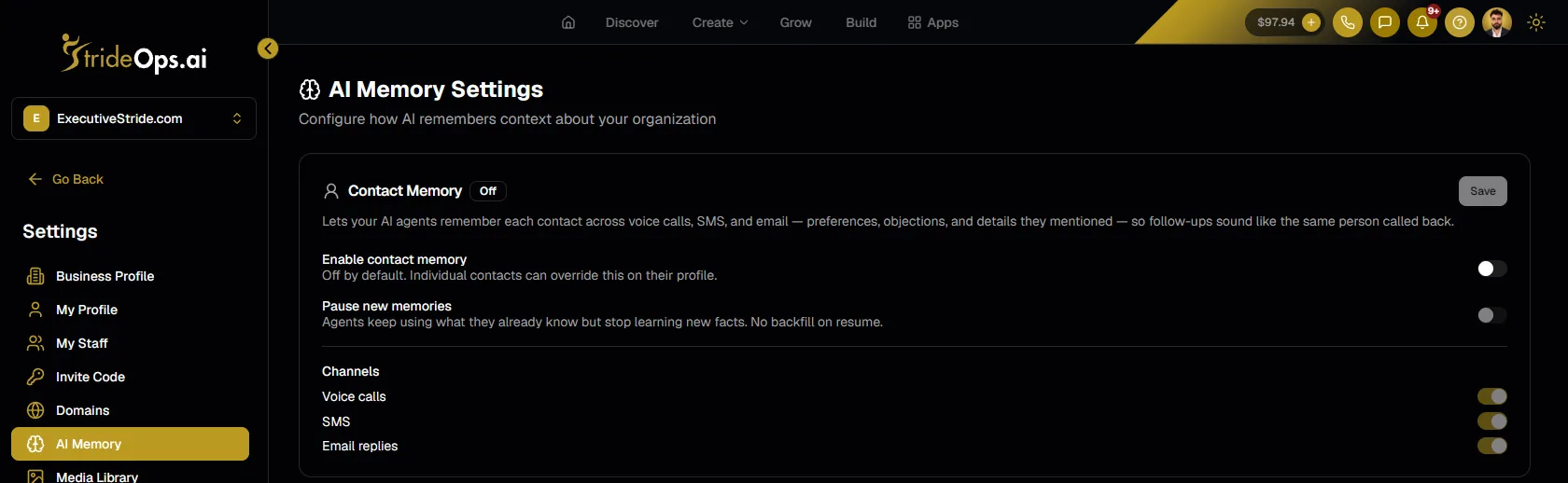Click the Go Back arrow icon

pyautogui.click(x=35, y=179)
